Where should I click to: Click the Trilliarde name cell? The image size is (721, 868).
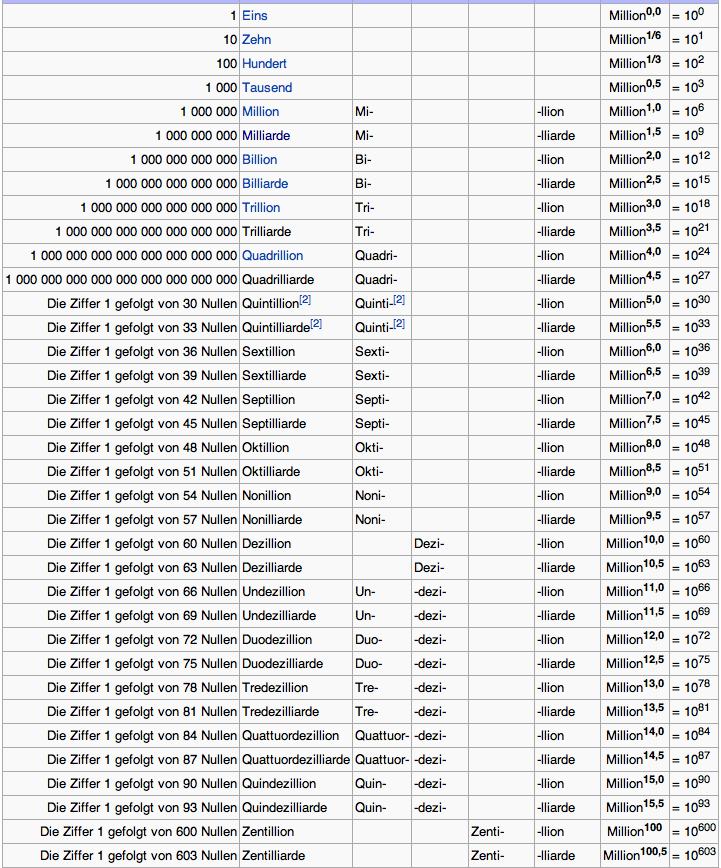(x=267, y=232)
